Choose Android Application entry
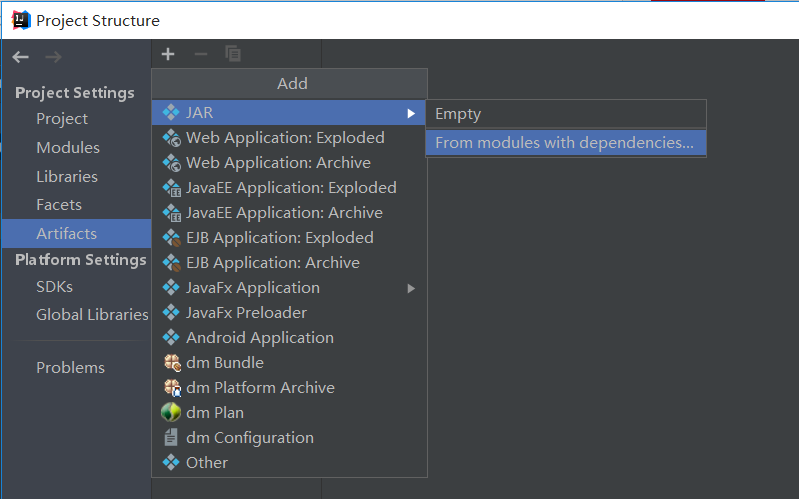The height and width of the screenshot is (499, 799). tap(288, 337)
